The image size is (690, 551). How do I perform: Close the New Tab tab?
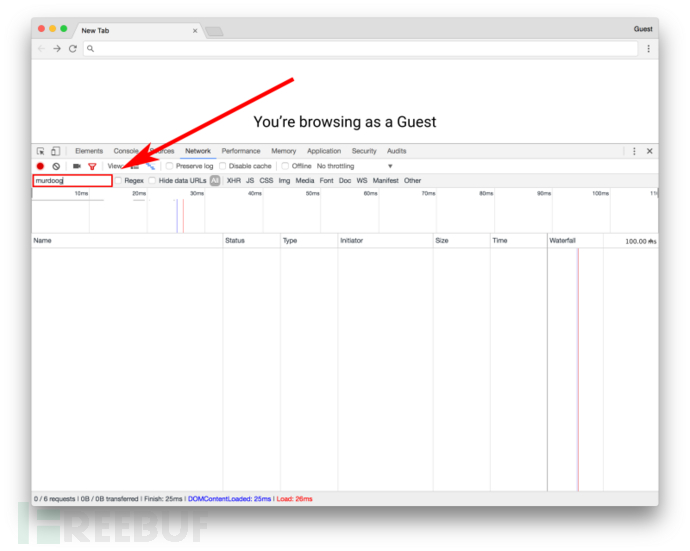pos(195,31)
